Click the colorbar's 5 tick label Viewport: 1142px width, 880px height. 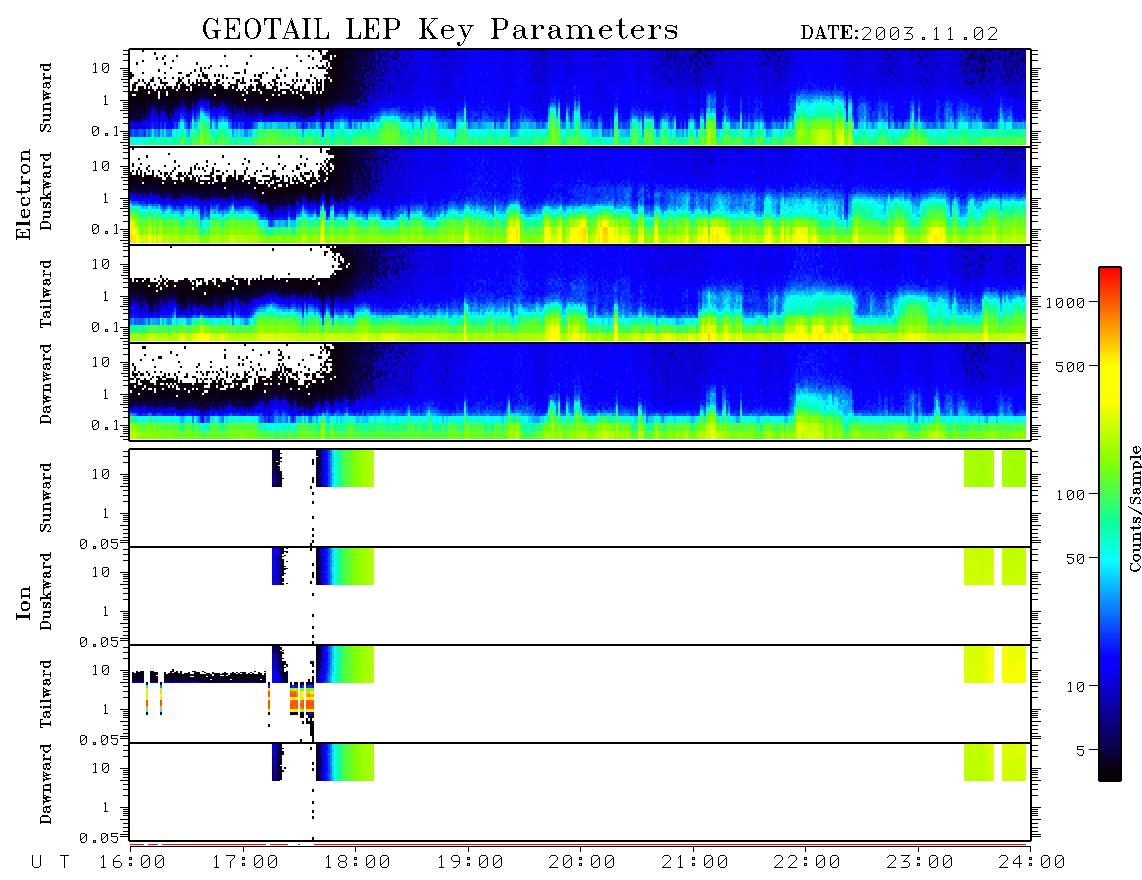click(1080, 750)
